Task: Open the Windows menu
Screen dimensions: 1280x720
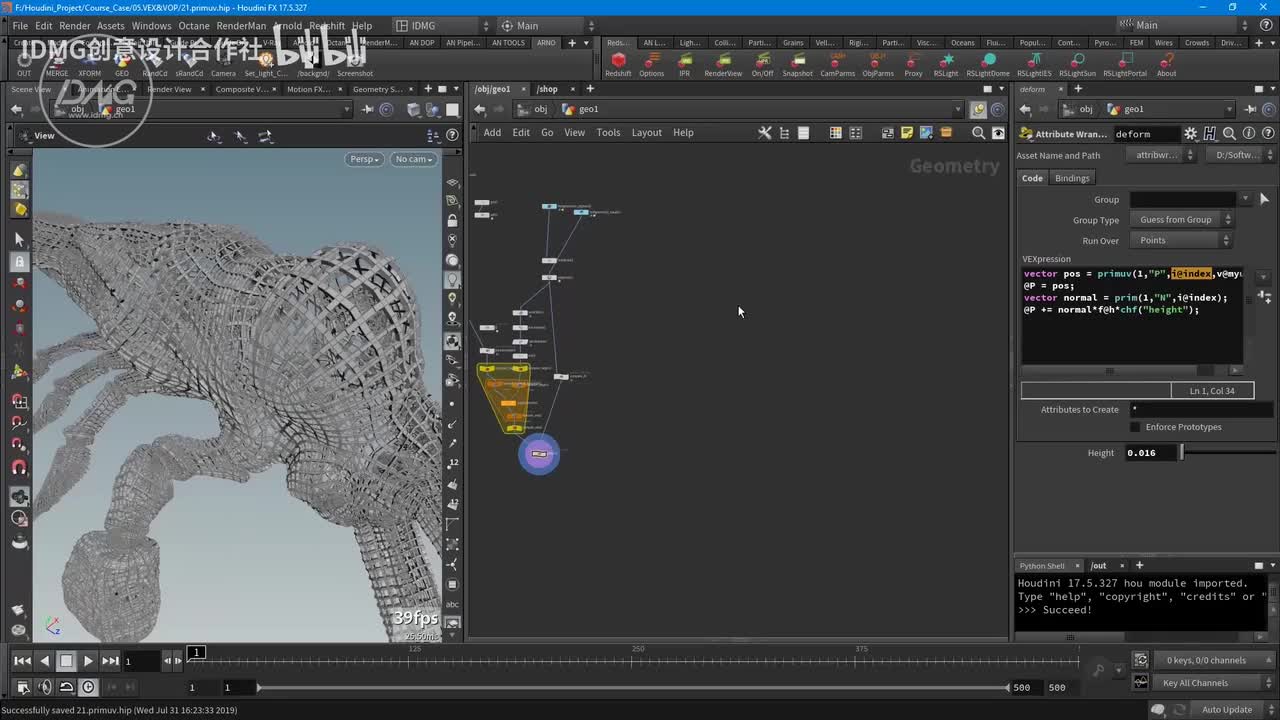Action: 151,26
